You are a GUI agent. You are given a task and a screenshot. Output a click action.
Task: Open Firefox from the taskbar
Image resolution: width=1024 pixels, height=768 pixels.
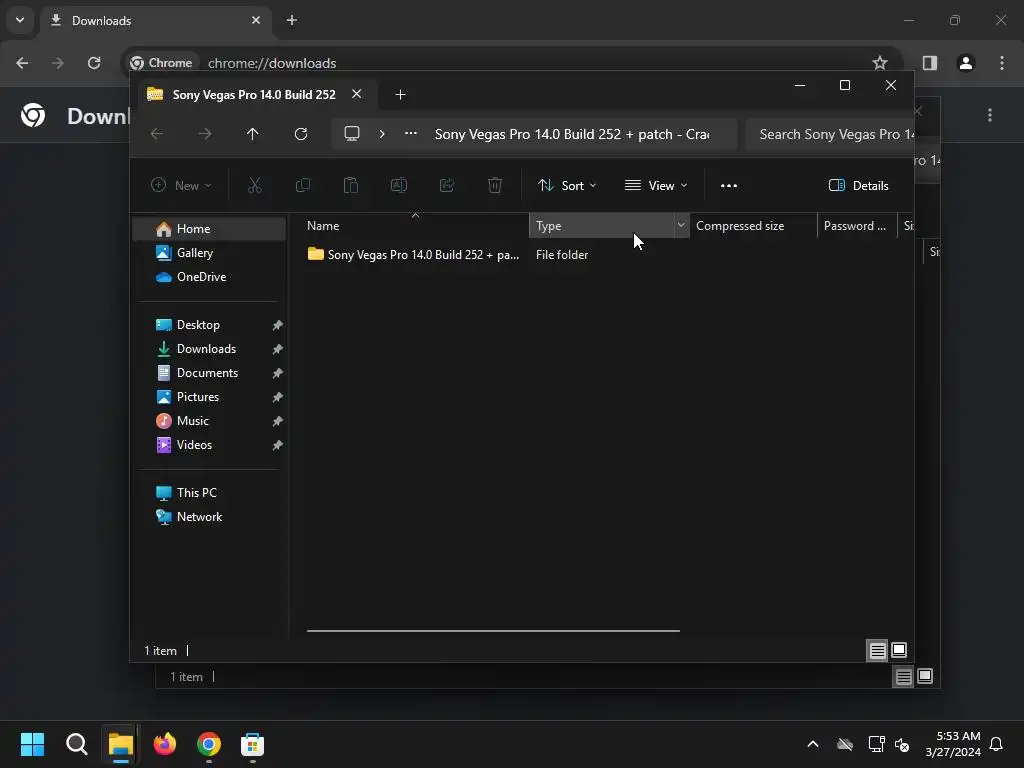165,744
